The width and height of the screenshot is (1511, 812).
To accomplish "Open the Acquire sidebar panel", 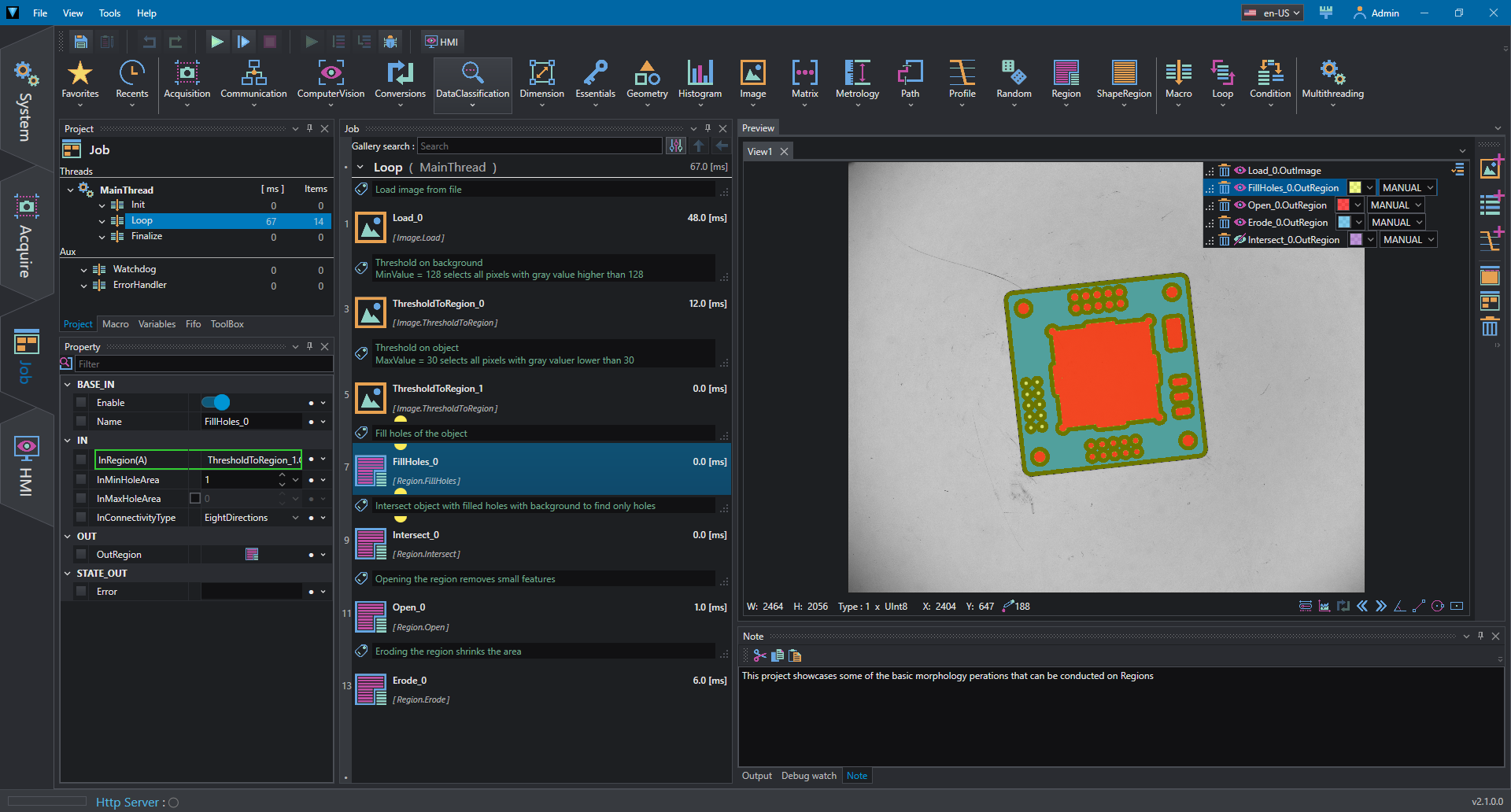I will [26, 236].
